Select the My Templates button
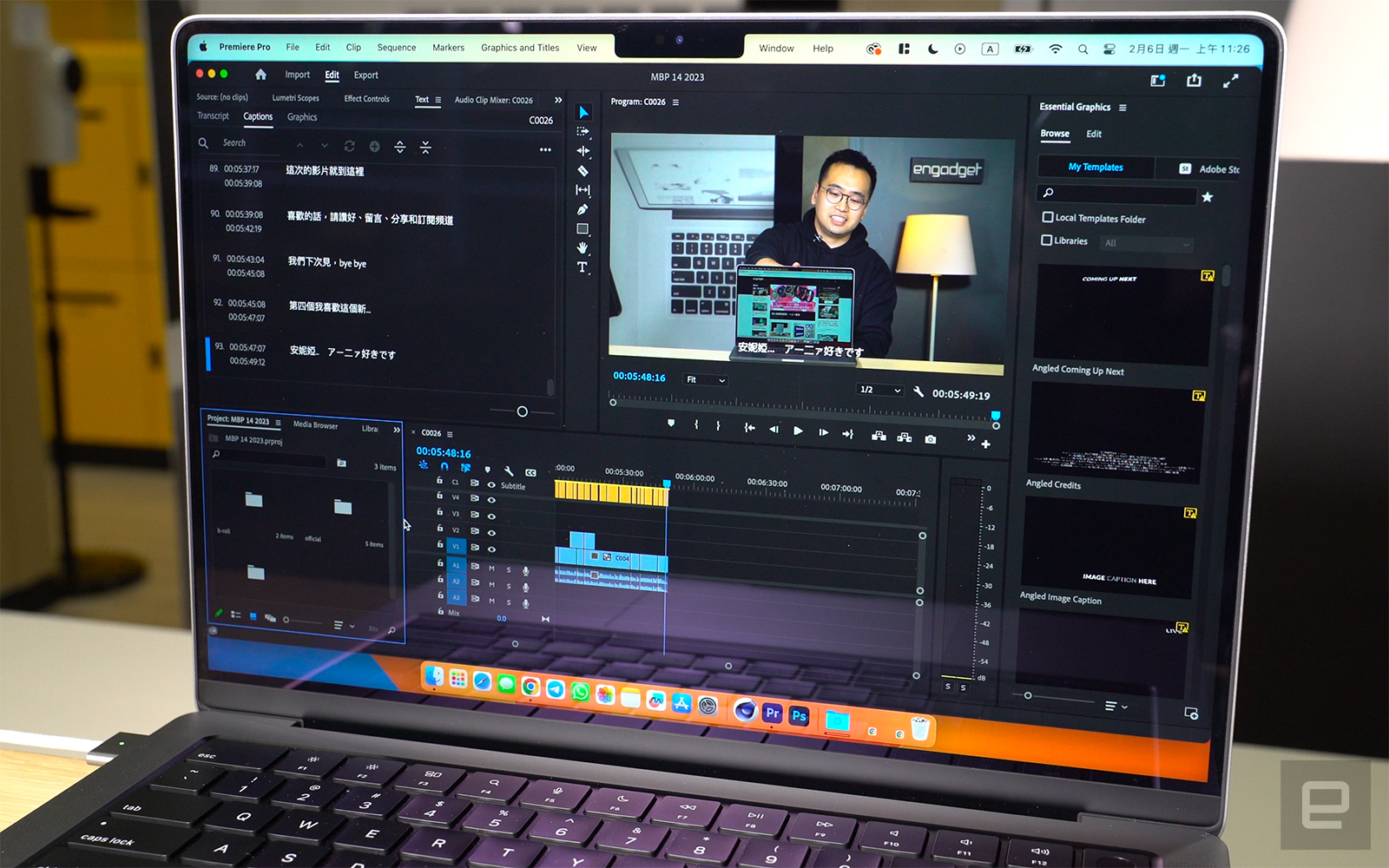 coord(1096,167)
